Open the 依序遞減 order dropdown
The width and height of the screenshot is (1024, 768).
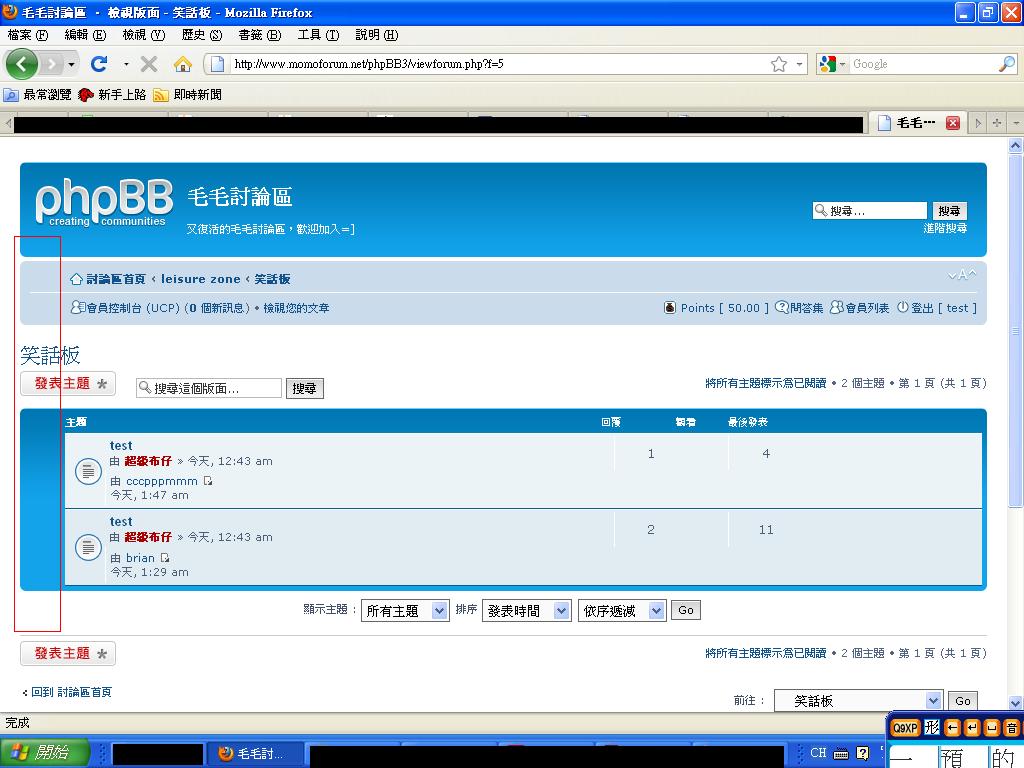(x=622, y=611)
